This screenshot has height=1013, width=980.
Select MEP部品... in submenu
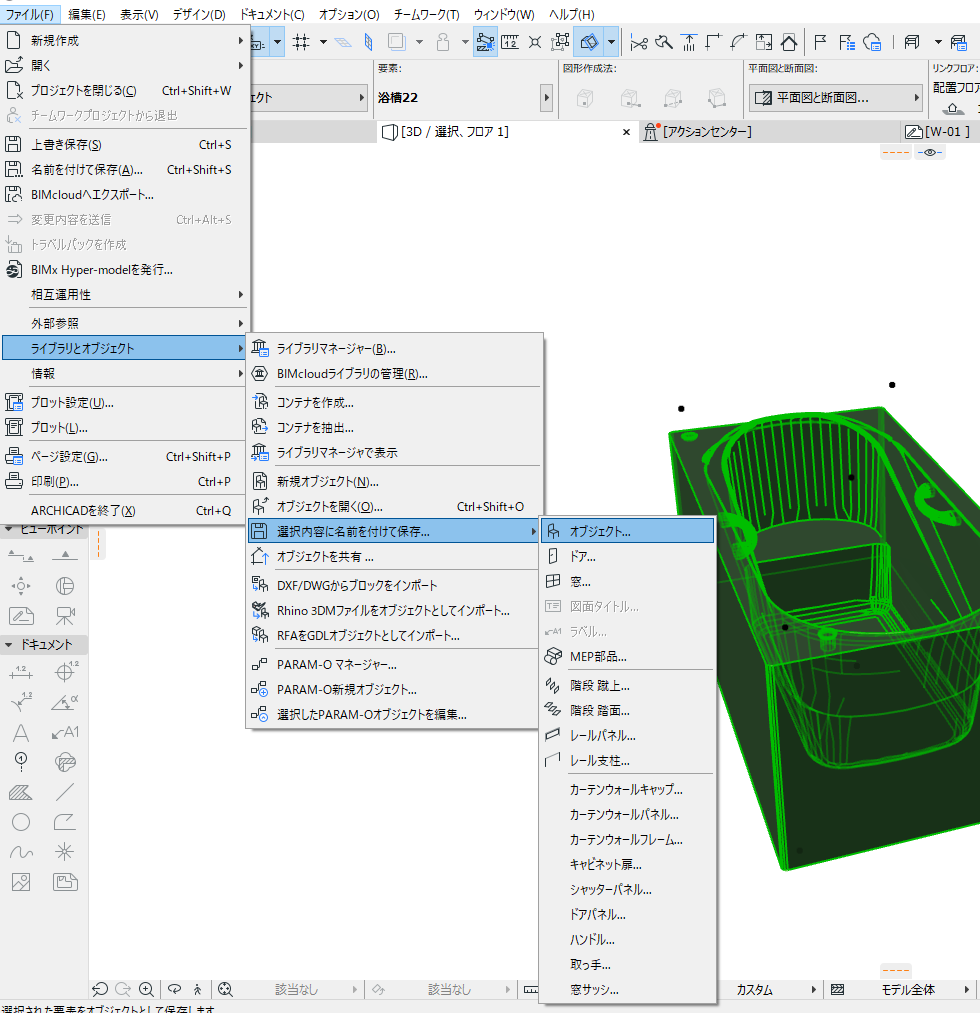point(627,656)
